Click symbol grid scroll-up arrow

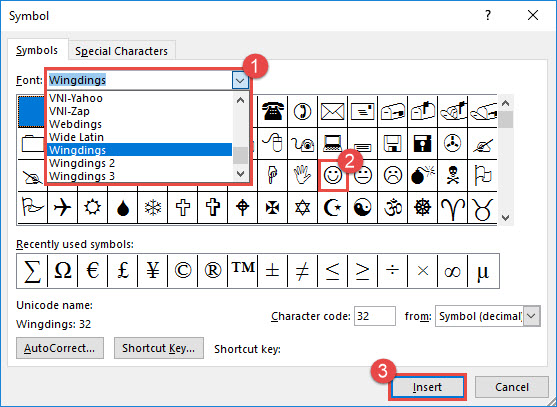click(x=505, y=103)
